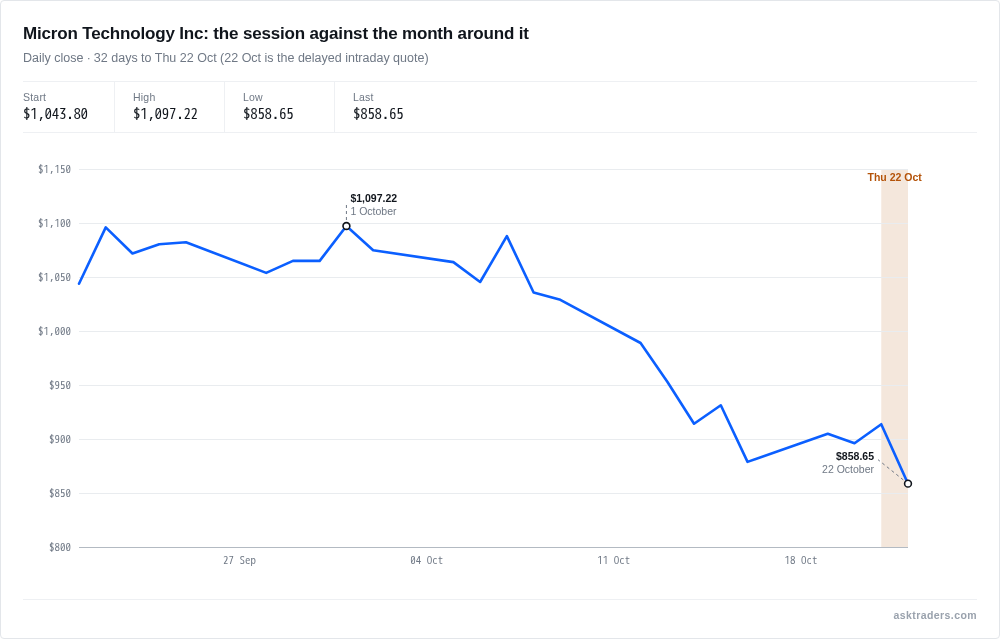Click the asktraders.com source link
Viewport: 1000px width, 639px height.
[934, 615]
